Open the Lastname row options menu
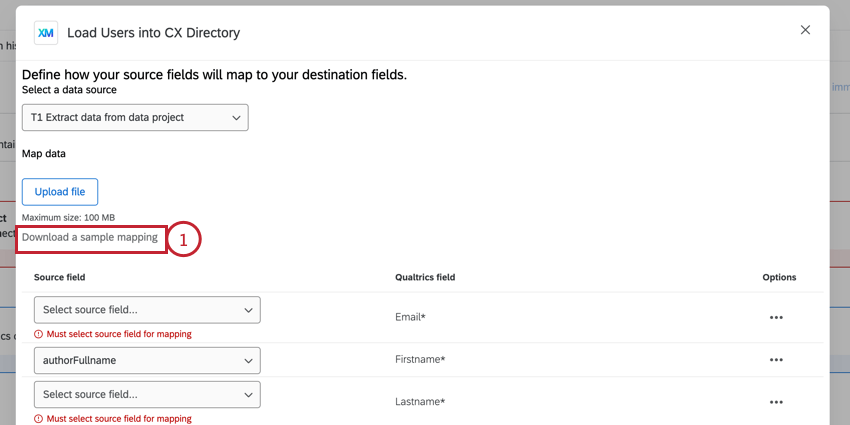The image size is (850, 425). pyautogui.click(x=775, y=402)
